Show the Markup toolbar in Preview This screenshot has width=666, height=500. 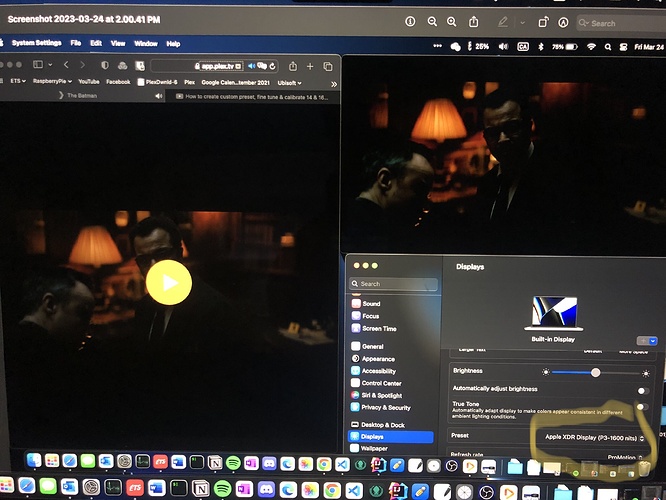(563, 23)
